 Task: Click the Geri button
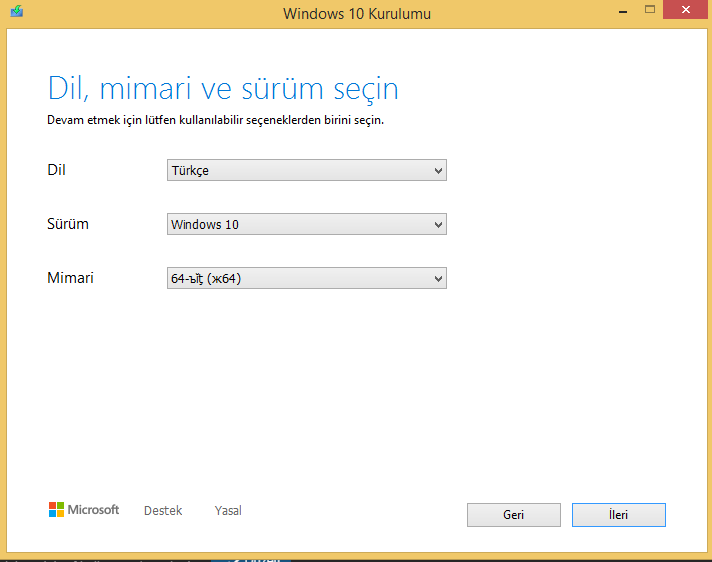pos(514,515)
